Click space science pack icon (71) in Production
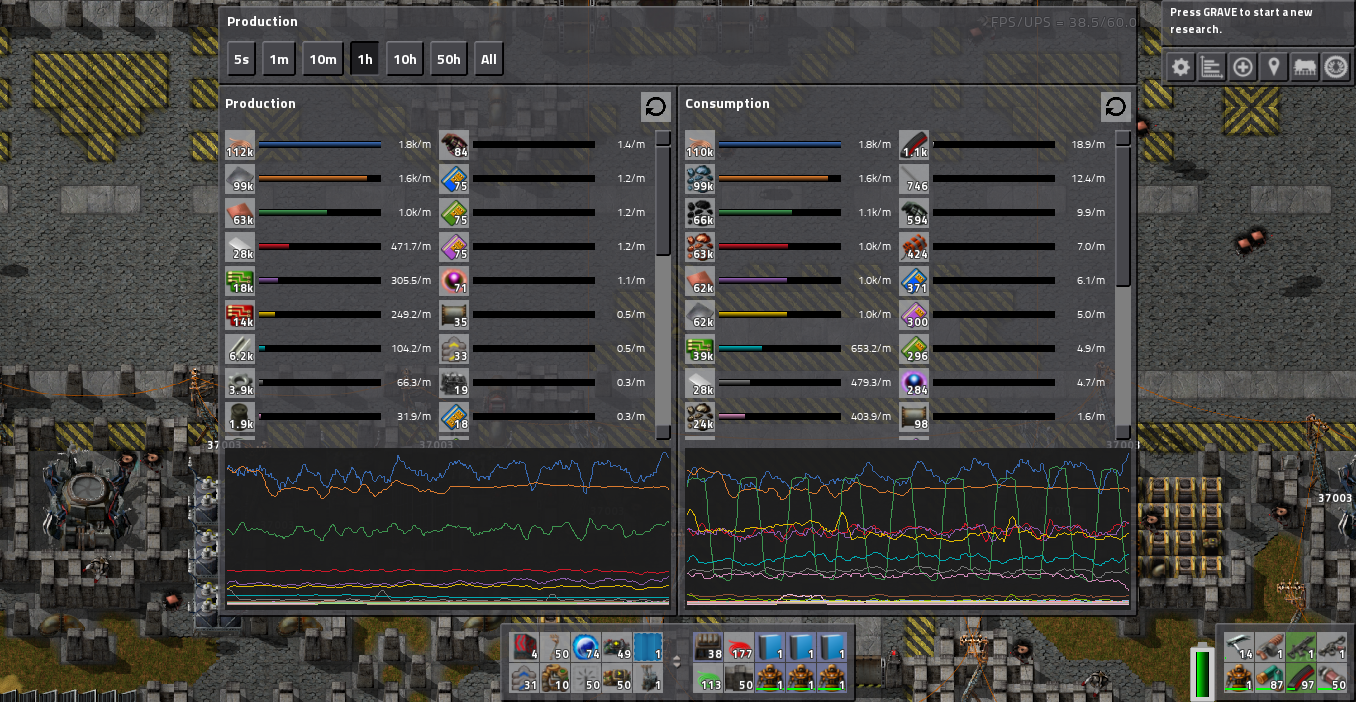Viewport: 1356px width, 702px height. point(454,281)
